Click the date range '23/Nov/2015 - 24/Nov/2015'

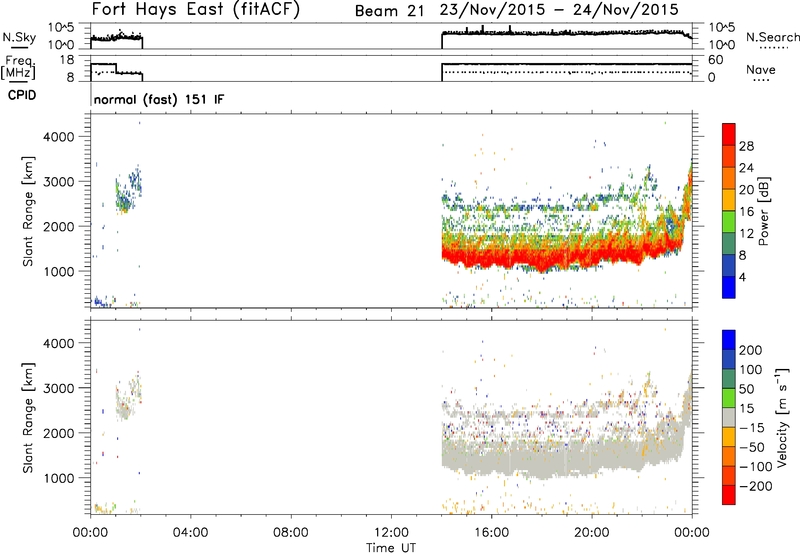[x=559, y=10]
